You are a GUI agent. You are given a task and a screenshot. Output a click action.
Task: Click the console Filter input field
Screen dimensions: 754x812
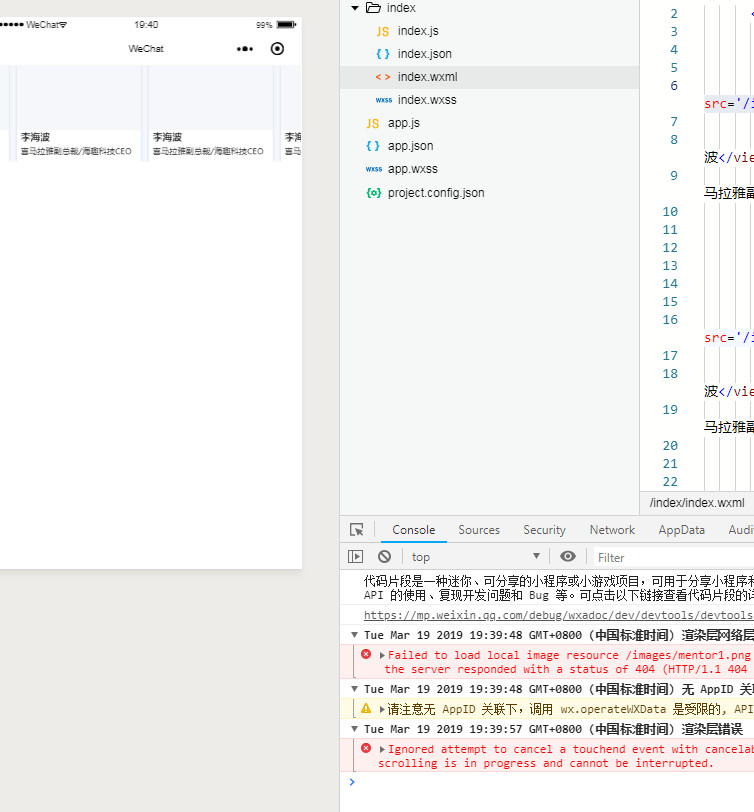(670, 557)
